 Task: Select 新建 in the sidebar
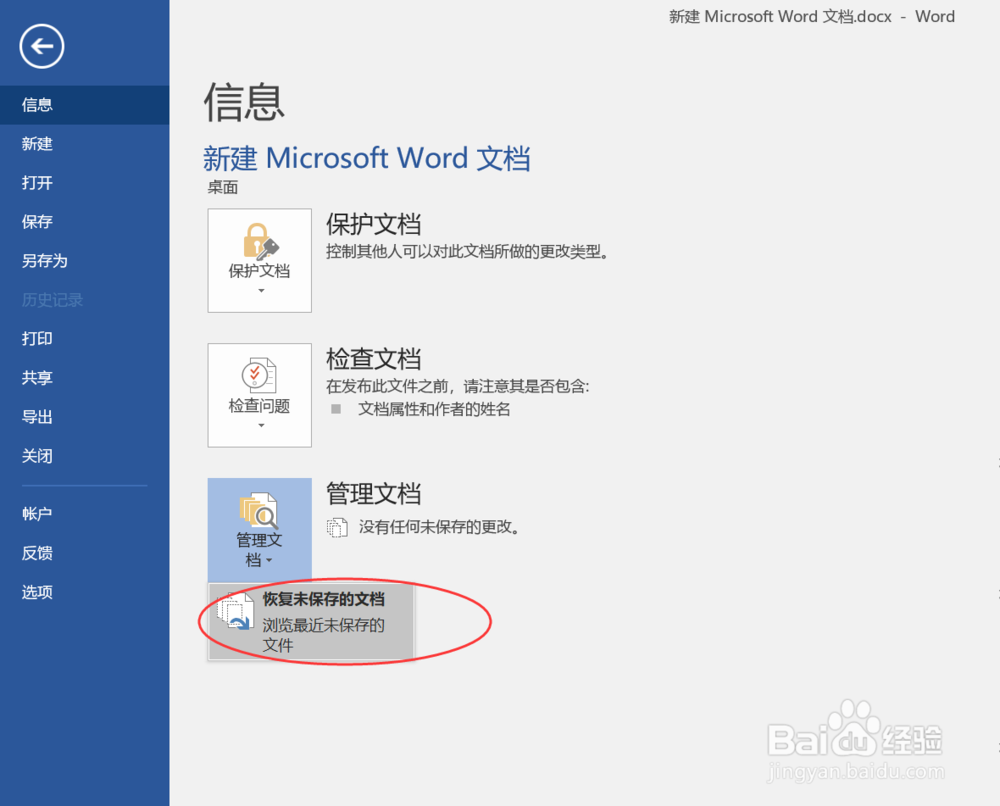click(x=85, y=143)
